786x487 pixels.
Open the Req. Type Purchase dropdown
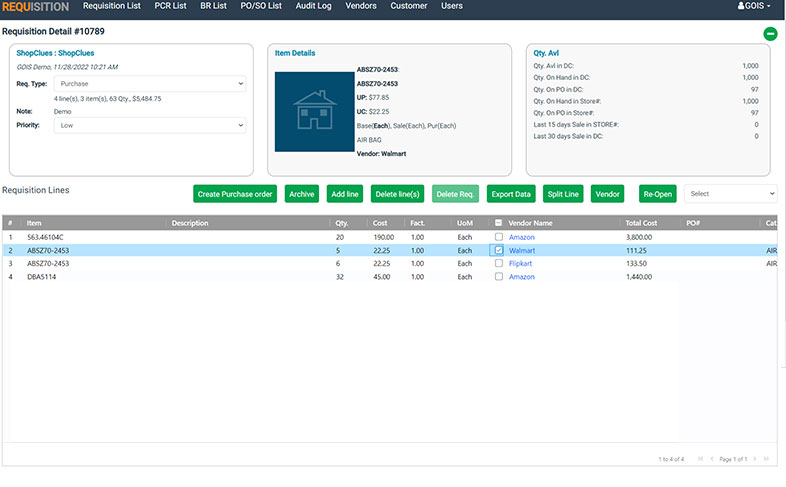(x=150, y=84)
